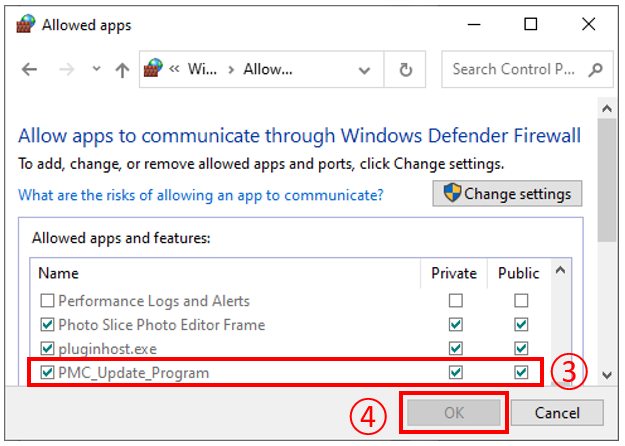Image resolution: width=625 pixels, height=446 pixels.
Task: Click the Name column header
Action: click(x=58, y=273)
